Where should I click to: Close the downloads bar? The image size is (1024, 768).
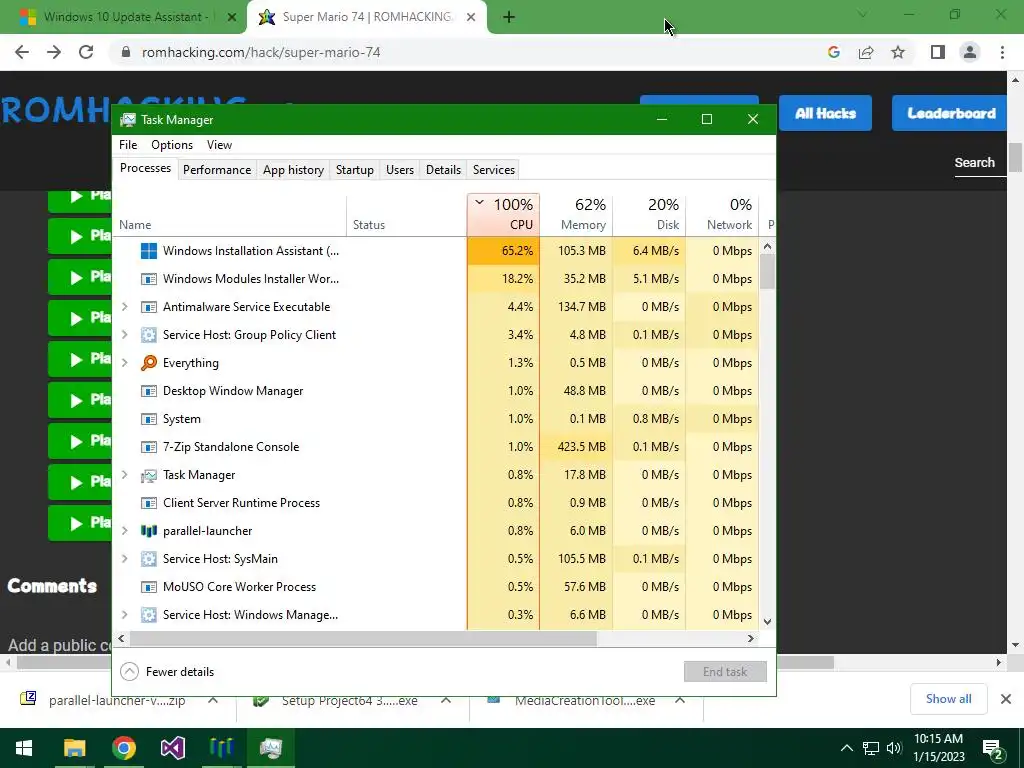click(x=1006, y=699)
